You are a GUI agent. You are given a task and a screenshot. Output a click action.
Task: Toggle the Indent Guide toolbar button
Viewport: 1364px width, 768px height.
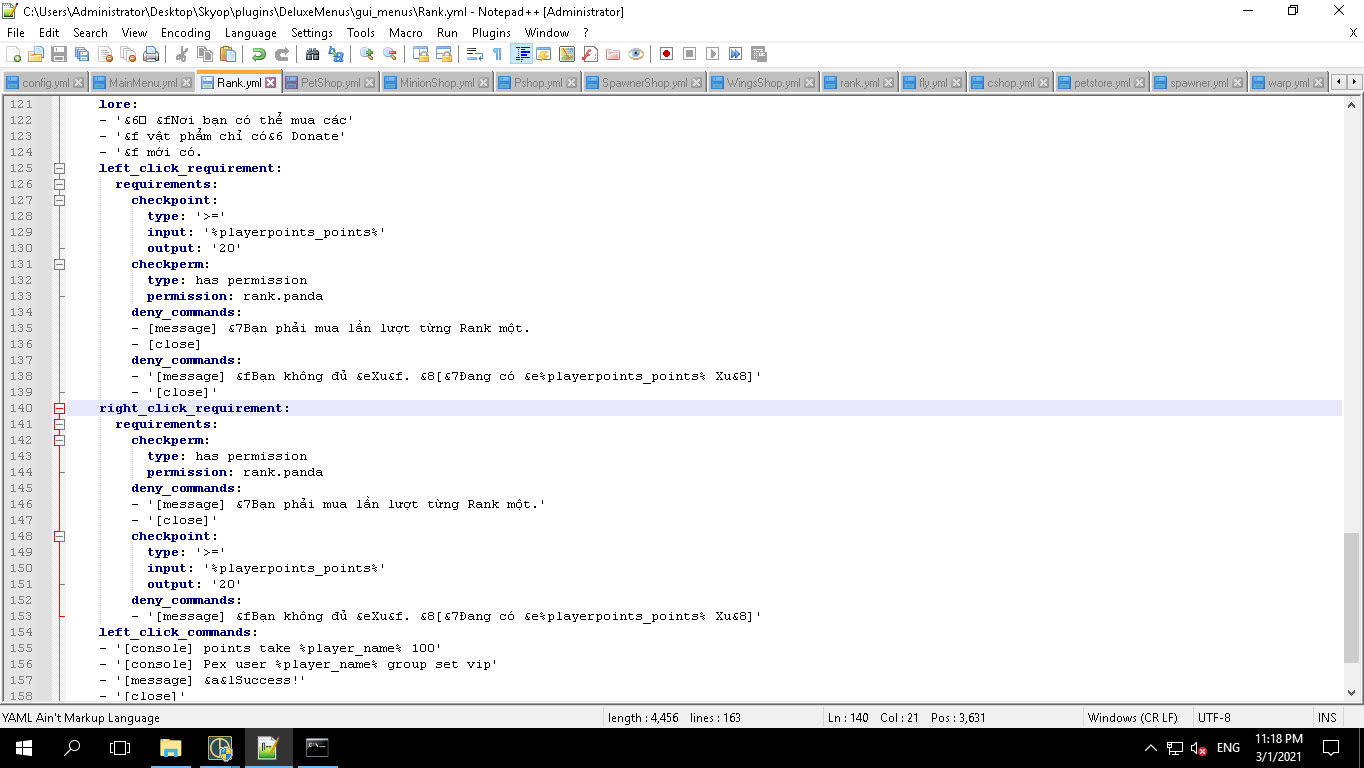click(521, 54)
